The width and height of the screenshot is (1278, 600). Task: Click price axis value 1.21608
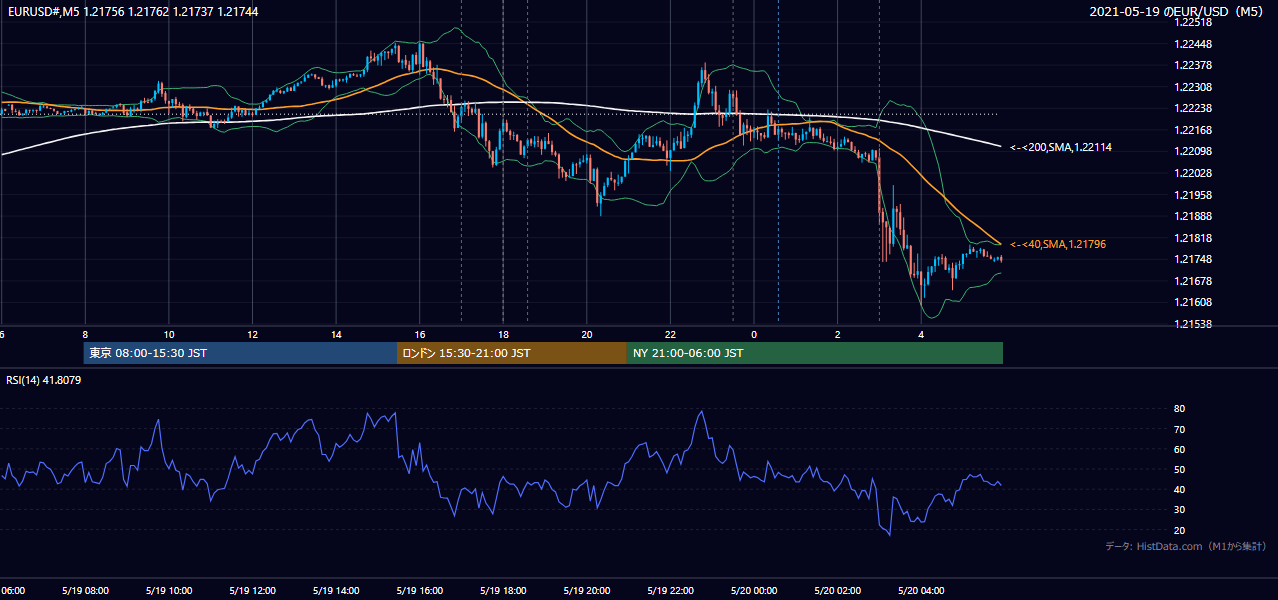click(1194, 302)
